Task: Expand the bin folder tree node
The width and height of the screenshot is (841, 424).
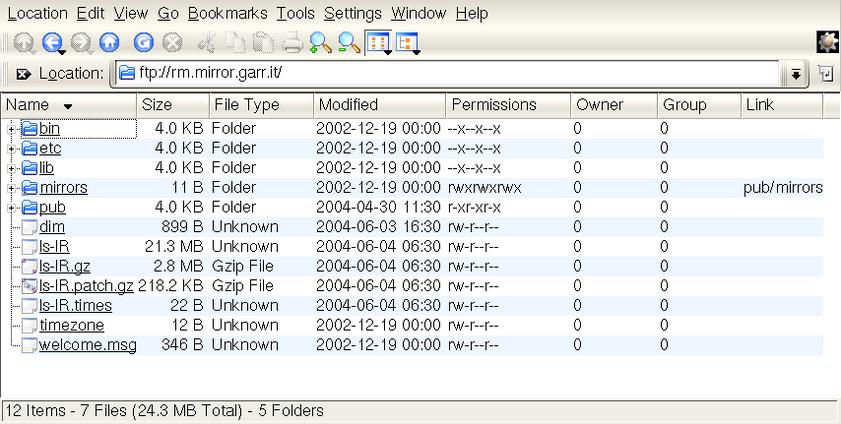Action: [x=12, y=129]
